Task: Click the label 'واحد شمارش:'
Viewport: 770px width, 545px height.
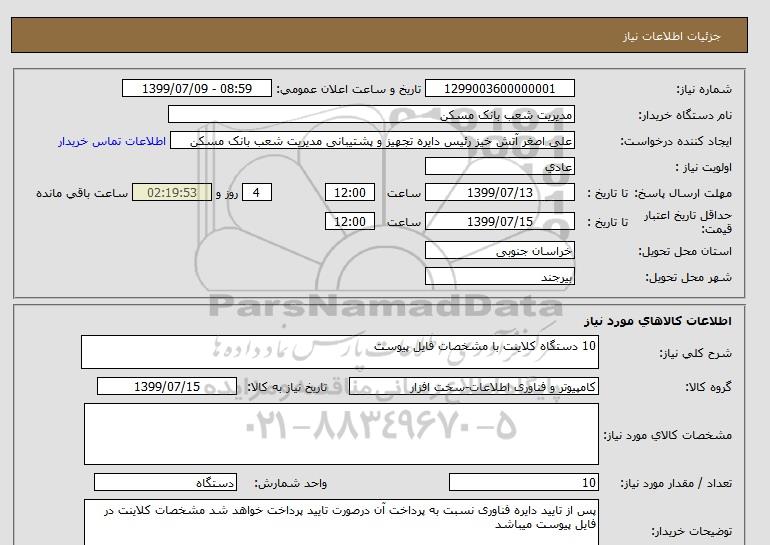Action: tap(290, 484)
